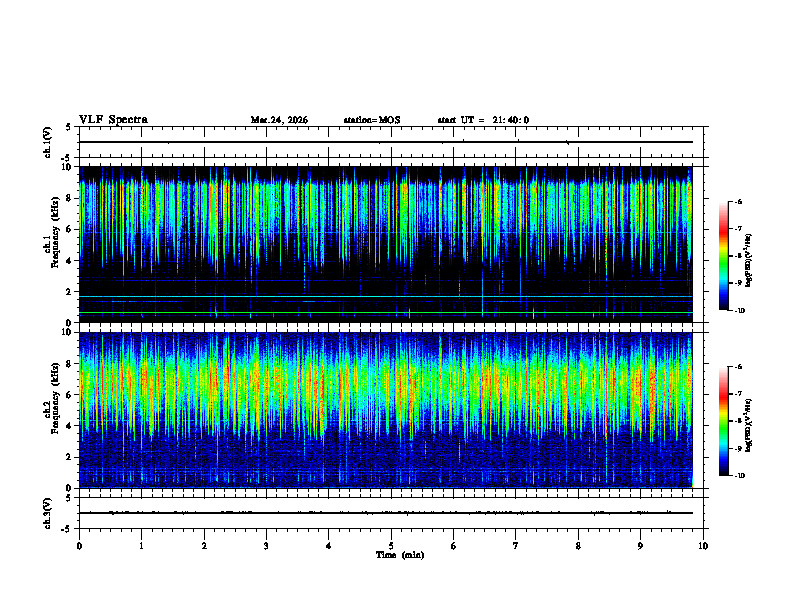The height and width of the screenshot is (612, 792).
Task: Click time axis tick label "3"
Action: pos(266,546)
